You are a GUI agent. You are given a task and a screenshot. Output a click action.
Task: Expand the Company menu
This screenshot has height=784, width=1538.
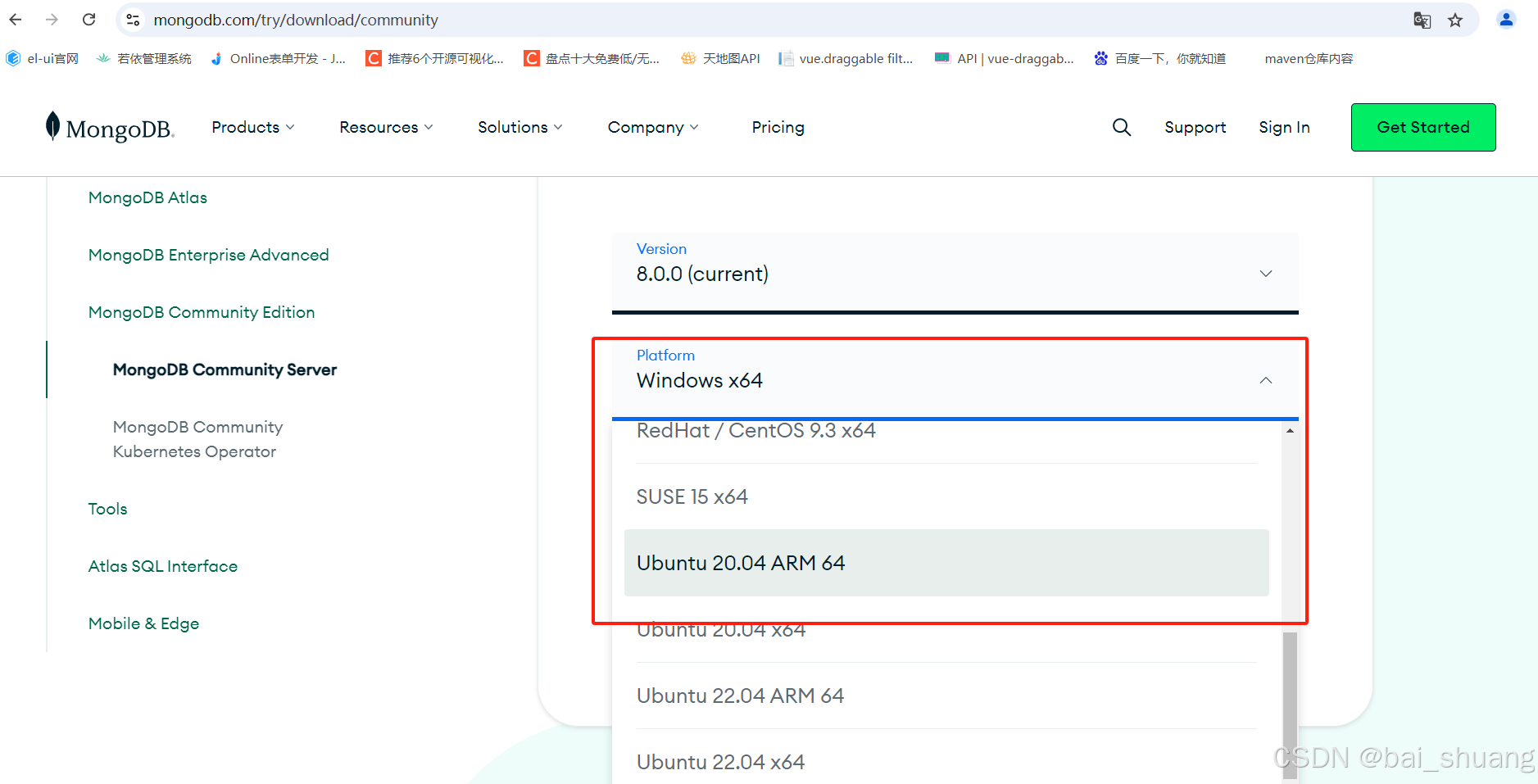[x=653, y=127]
